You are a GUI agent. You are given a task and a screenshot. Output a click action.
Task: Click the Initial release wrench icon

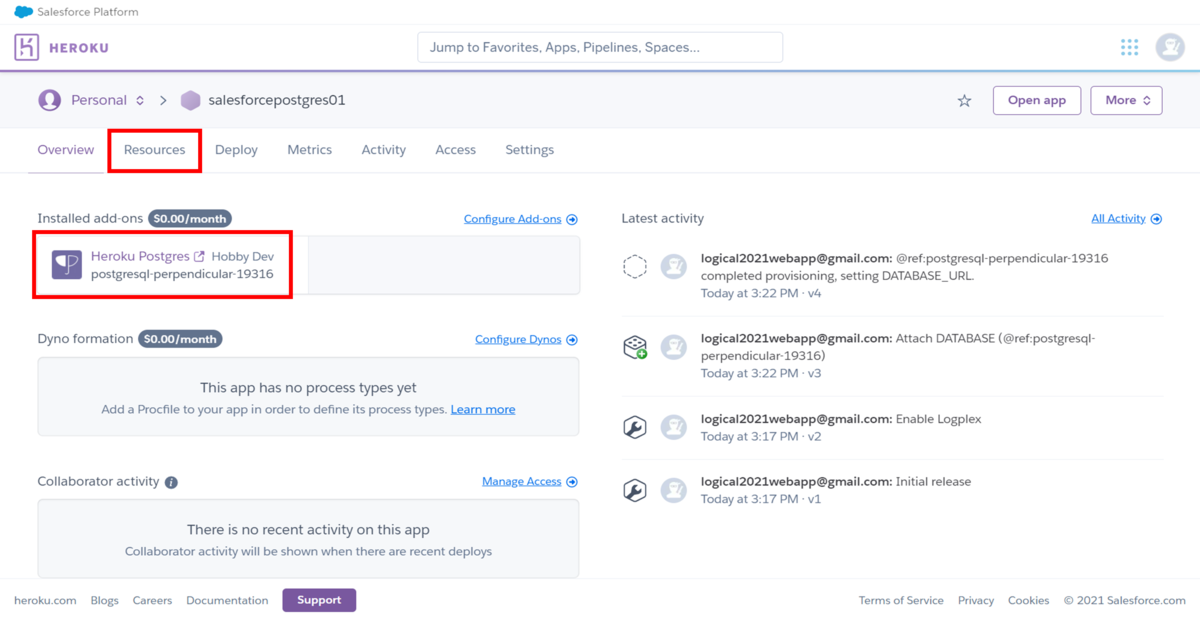click(x=635, y=490)
